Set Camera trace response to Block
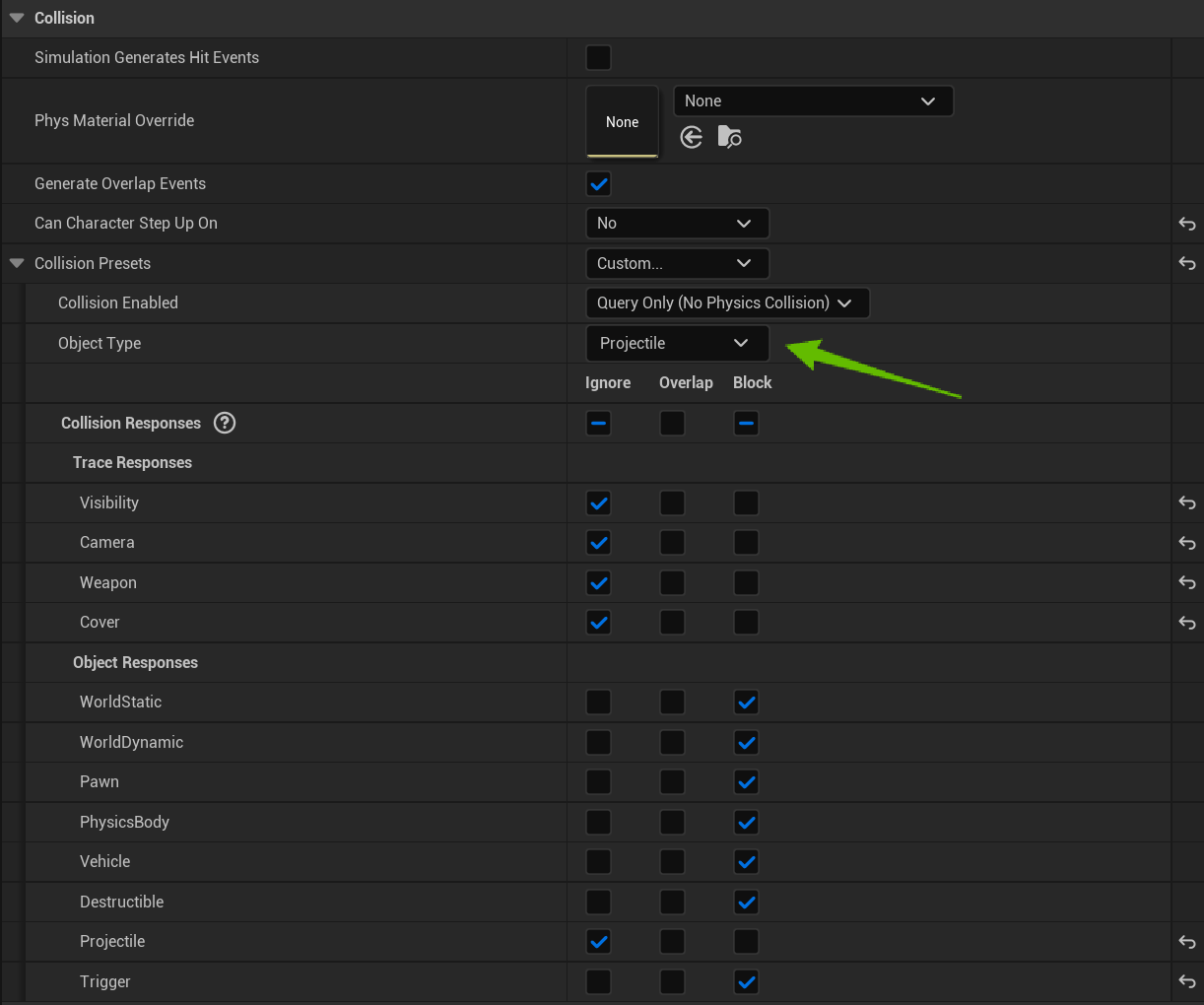The height and width of the screenshot is (1005, 1204). click(746, 543)
